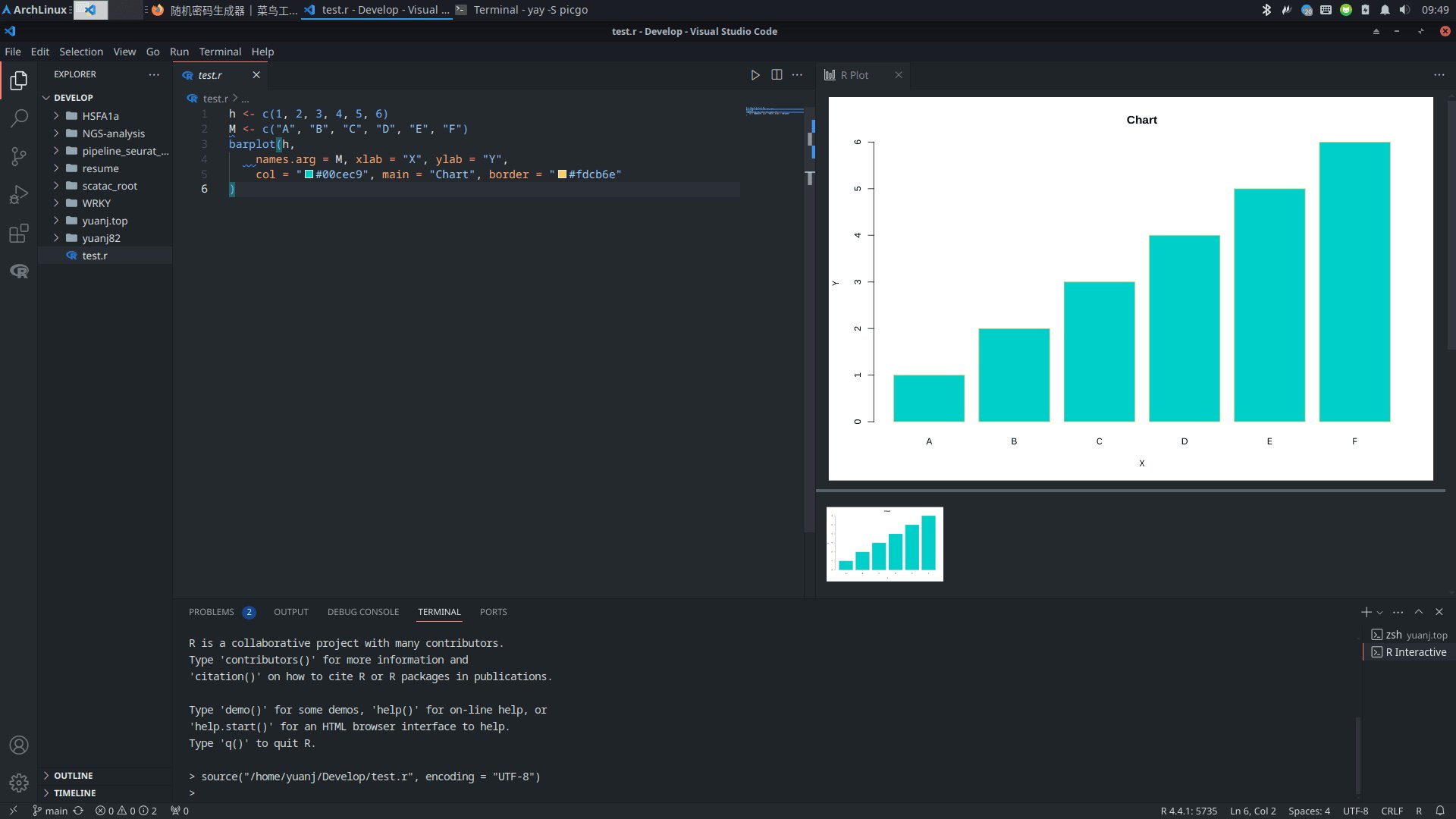Synchronize changes icon next to main branch
The image size is (1456, 819).
(x=78, y=811)
